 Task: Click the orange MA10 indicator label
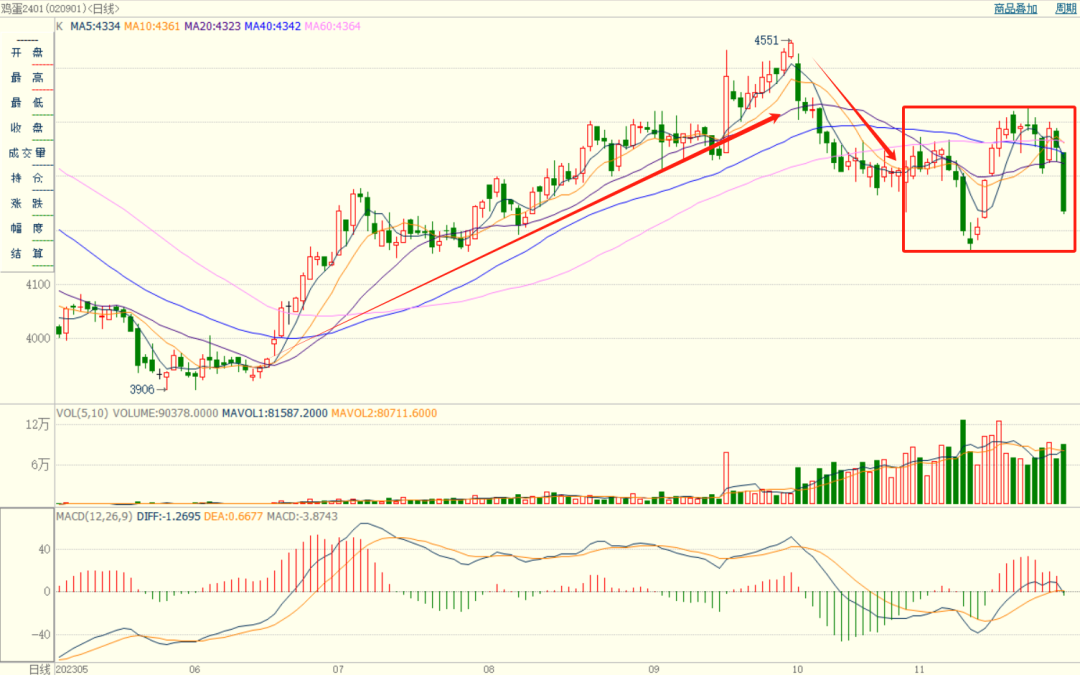155,26
